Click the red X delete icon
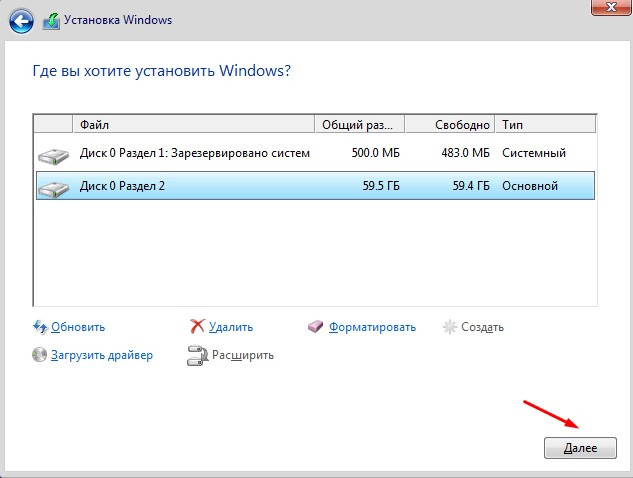The image size is (633, 478). (x=197, y=326)
